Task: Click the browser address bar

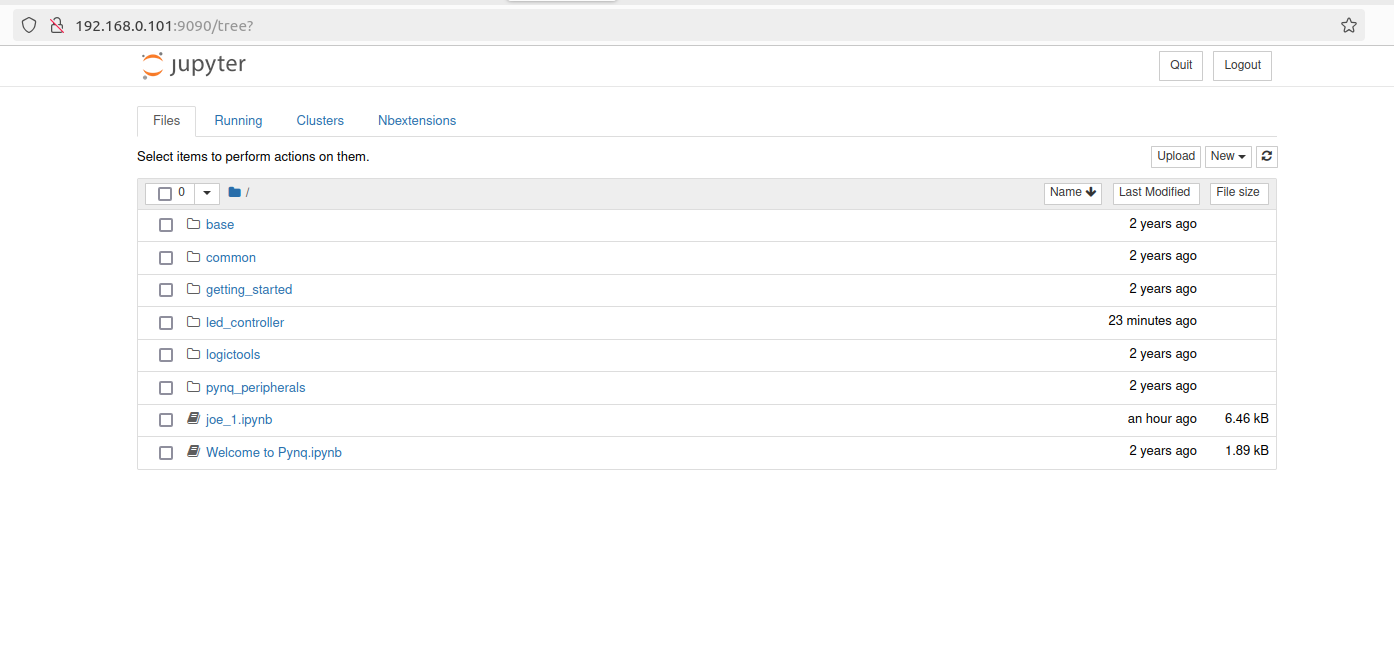Action: coord(700,25)
